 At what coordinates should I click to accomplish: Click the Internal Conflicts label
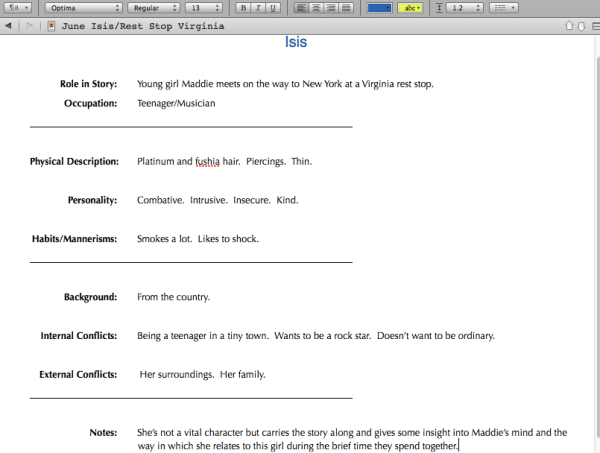click(79, 336)
